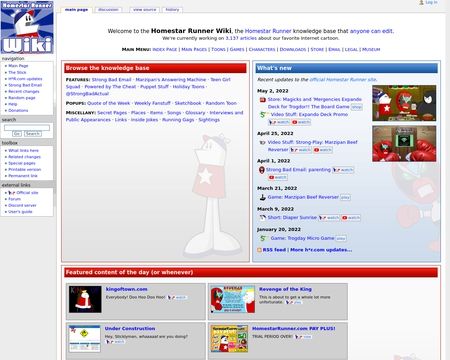Click watch button under kingoftown.com description
Image resolution: width=450 pixels, height=360 pixels.
pos(177,297)
